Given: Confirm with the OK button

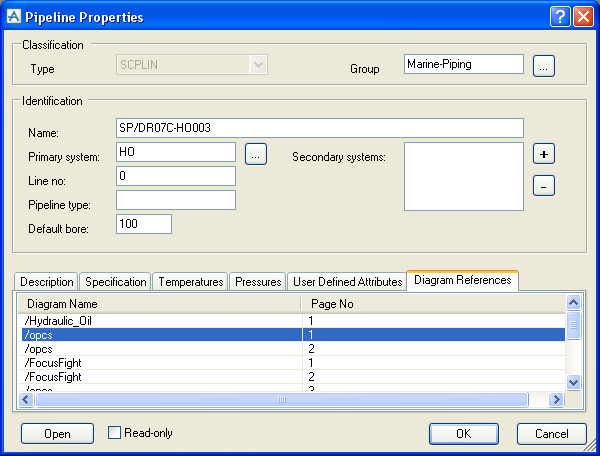Looking at the screenshot, I should (x=463, y=434).
